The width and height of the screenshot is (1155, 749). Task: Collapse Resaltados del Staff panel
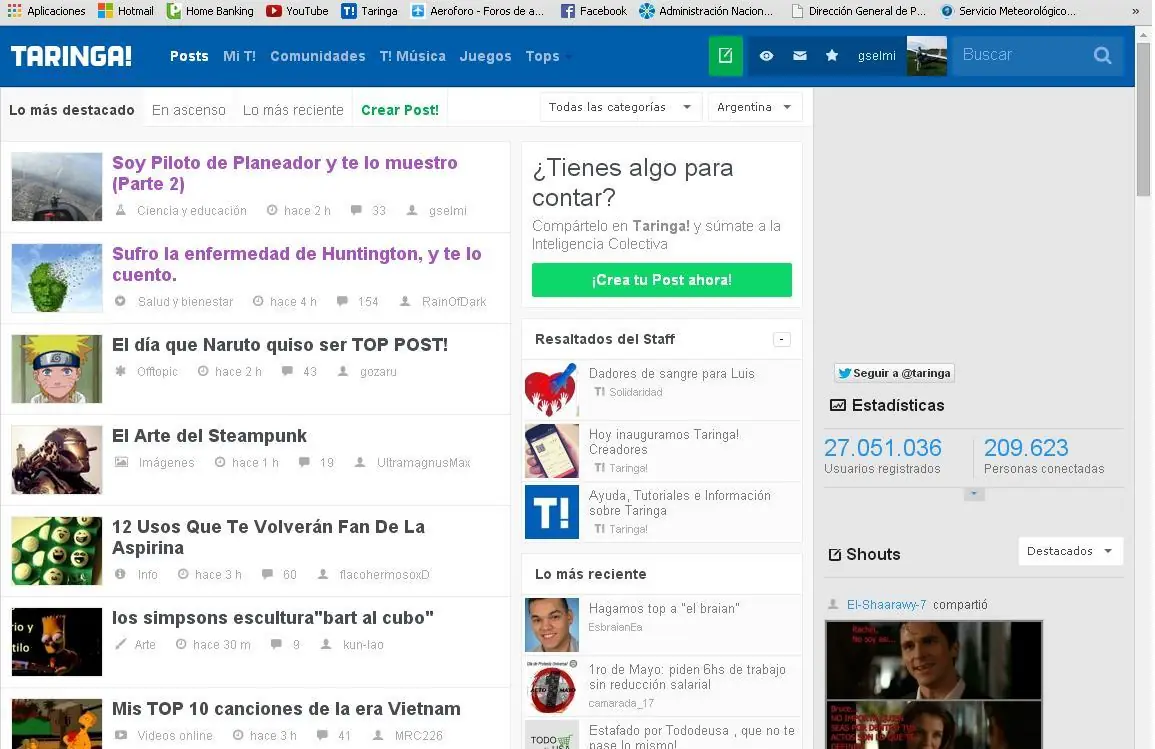click(x=782, y=340)
